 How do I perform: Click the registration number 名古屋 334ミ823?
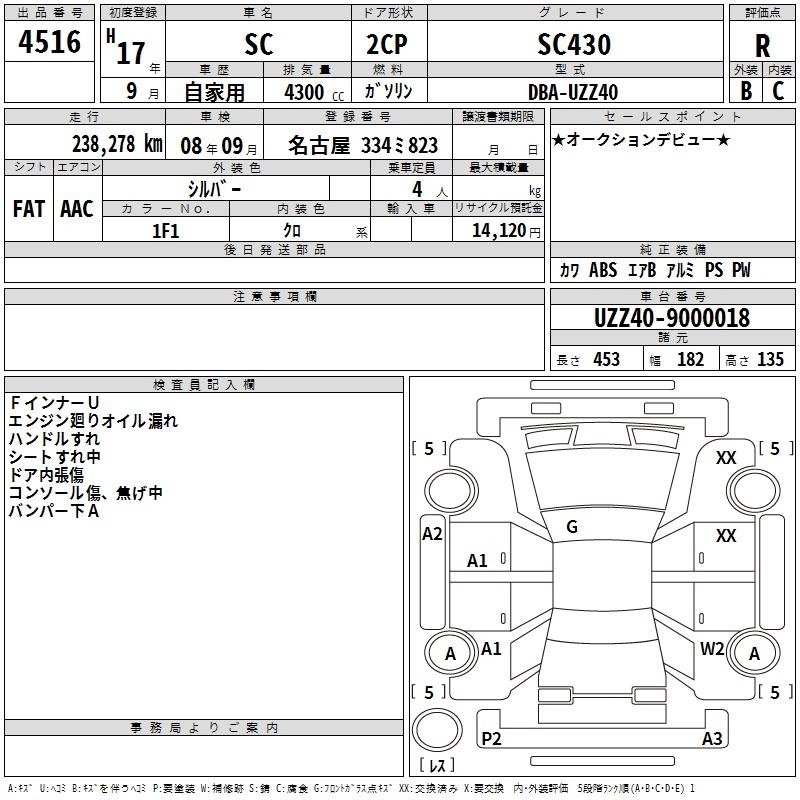pyautogui.click(x=363, y=145)
